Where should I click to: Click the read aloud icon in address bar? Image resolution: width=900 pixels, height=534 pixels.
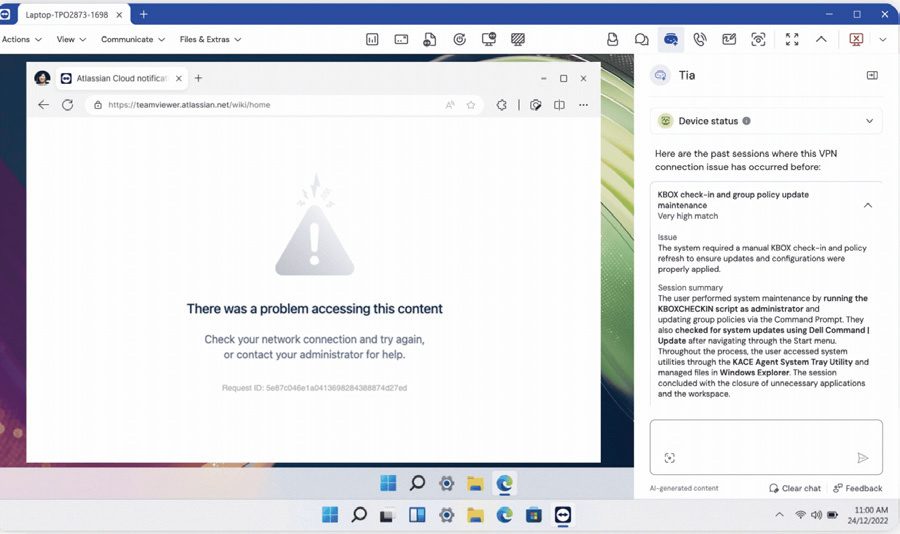pos(450,105)
